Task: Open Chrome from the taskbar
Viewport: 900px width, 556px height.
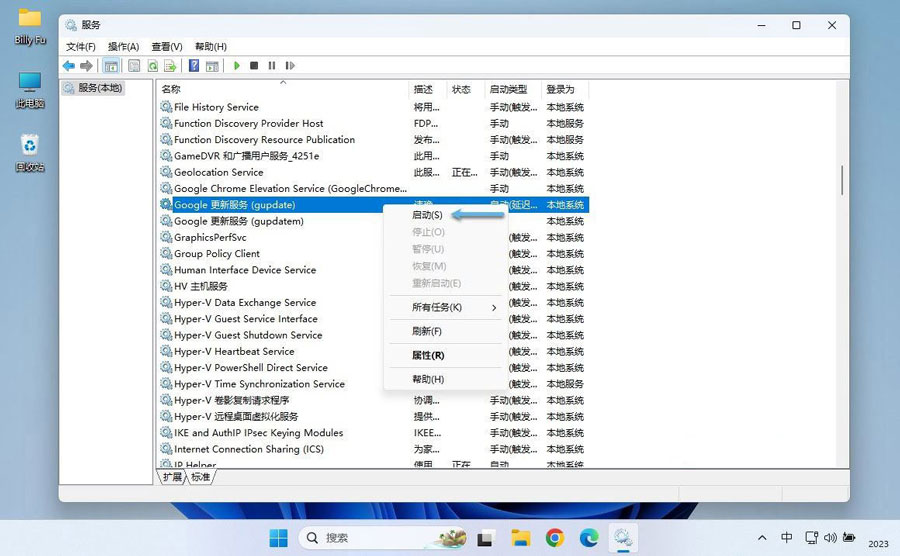Action: coord(555,538)
